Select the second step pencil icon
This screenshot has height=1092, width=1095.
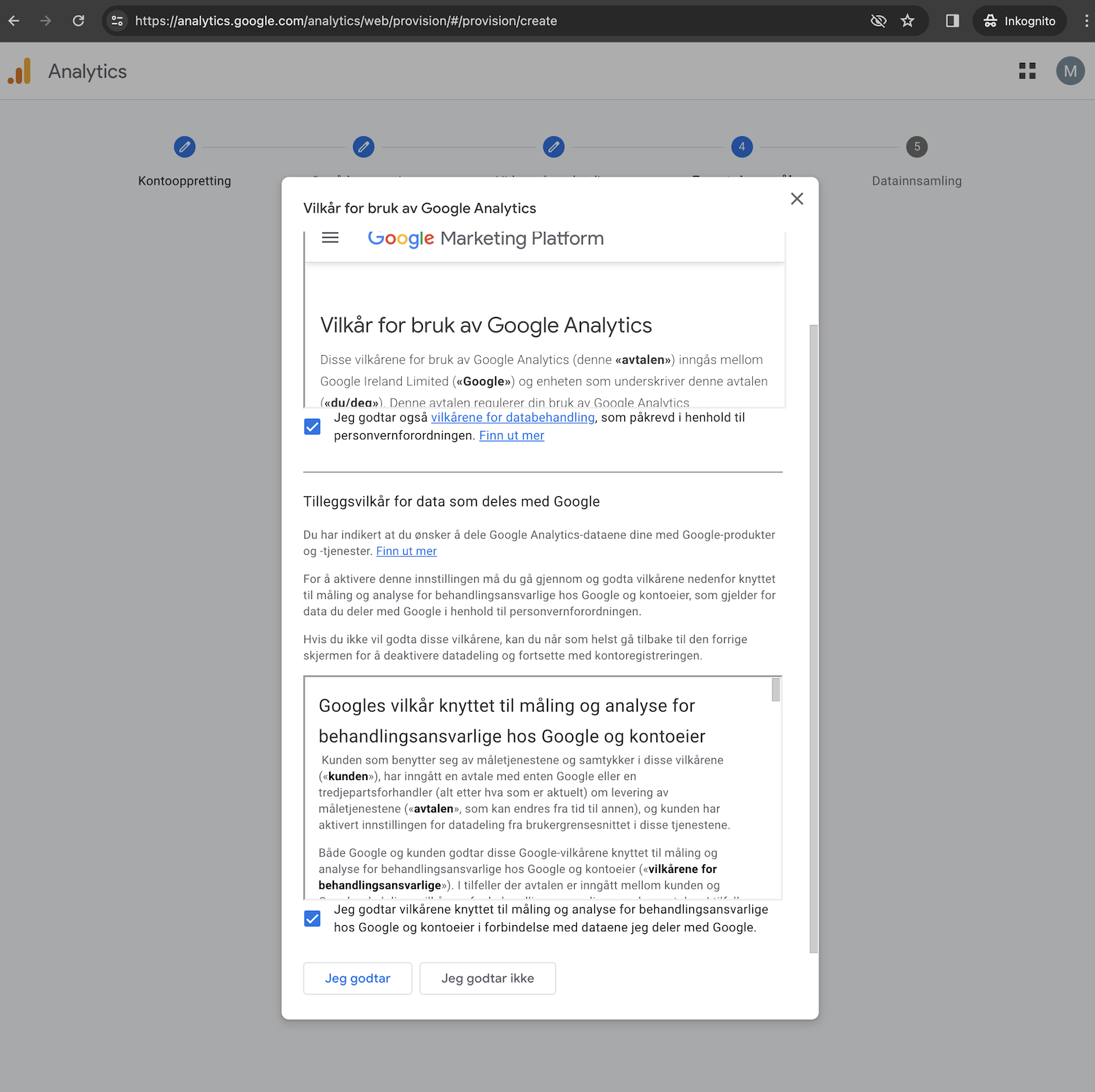(x=363, y=146)
